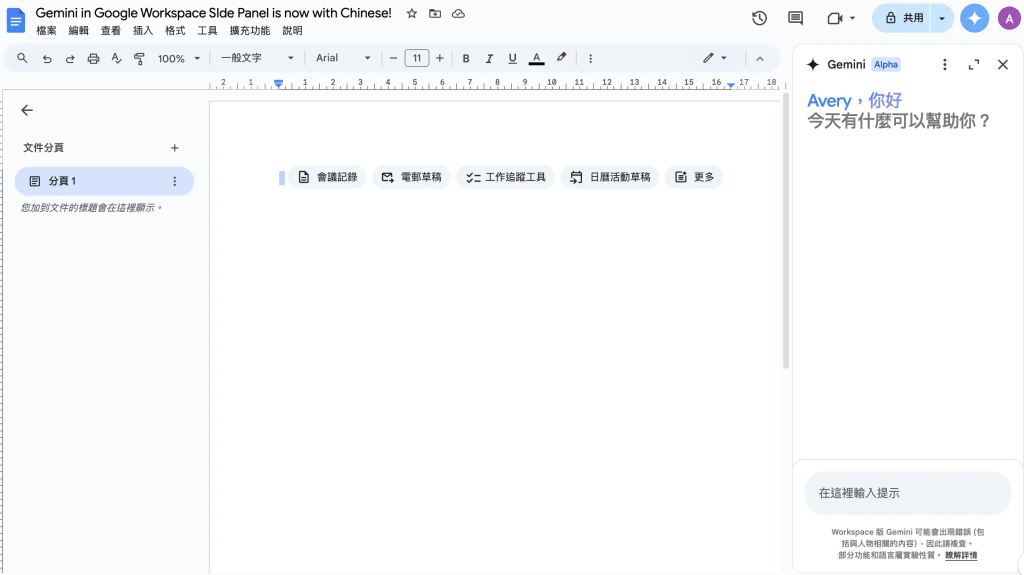Click the Gemini sparkle logo in panel
Image resolution: width=1024 pixels, height=575 pixels.
(x=812, y=64)
